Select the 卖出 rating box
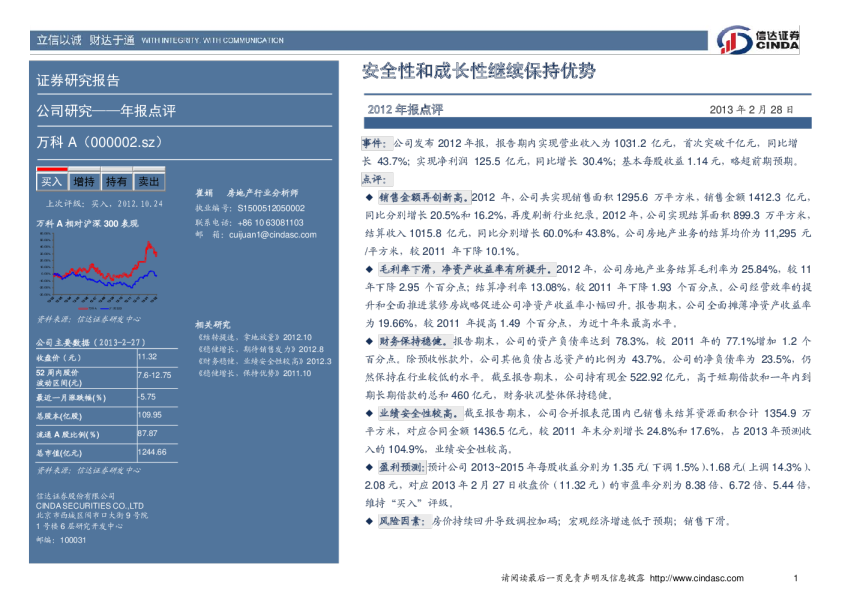The width and height of the screenshot is (842, 595). click(x=148, y=181)
